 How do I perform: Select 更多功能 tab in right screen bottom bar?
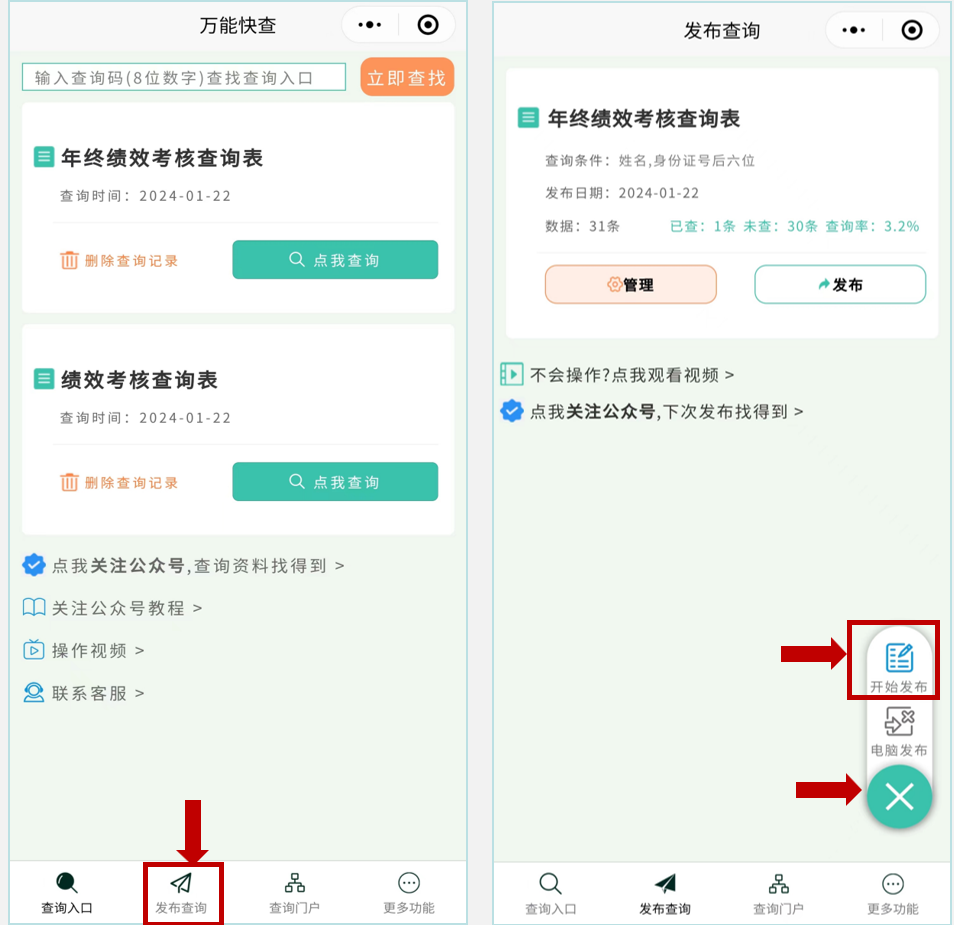pyautogui.click(x=893, y=894)
